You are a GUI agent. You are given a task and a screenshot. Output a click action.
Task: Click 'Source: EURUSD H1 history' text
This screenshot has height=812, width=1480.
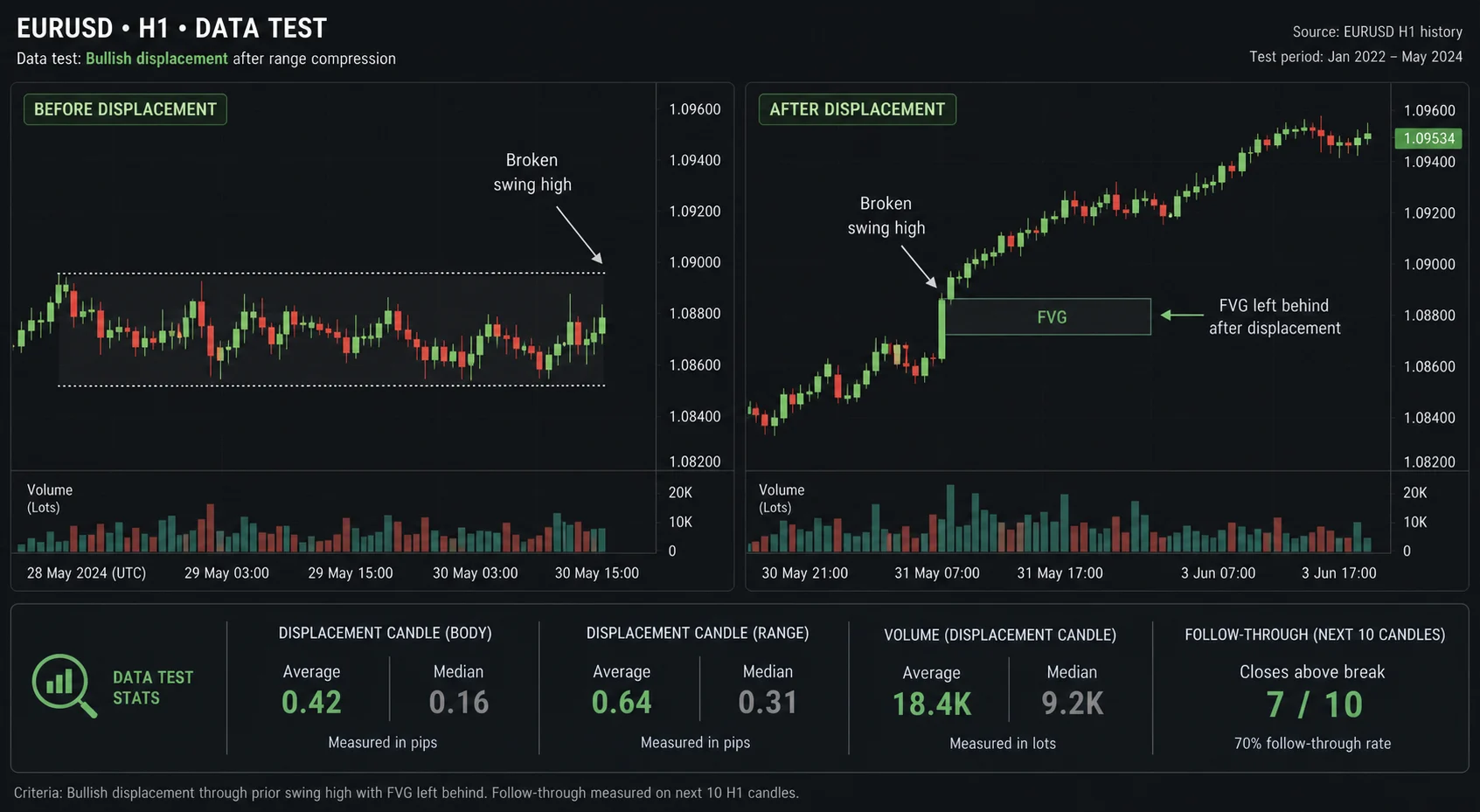(1377, 31)
